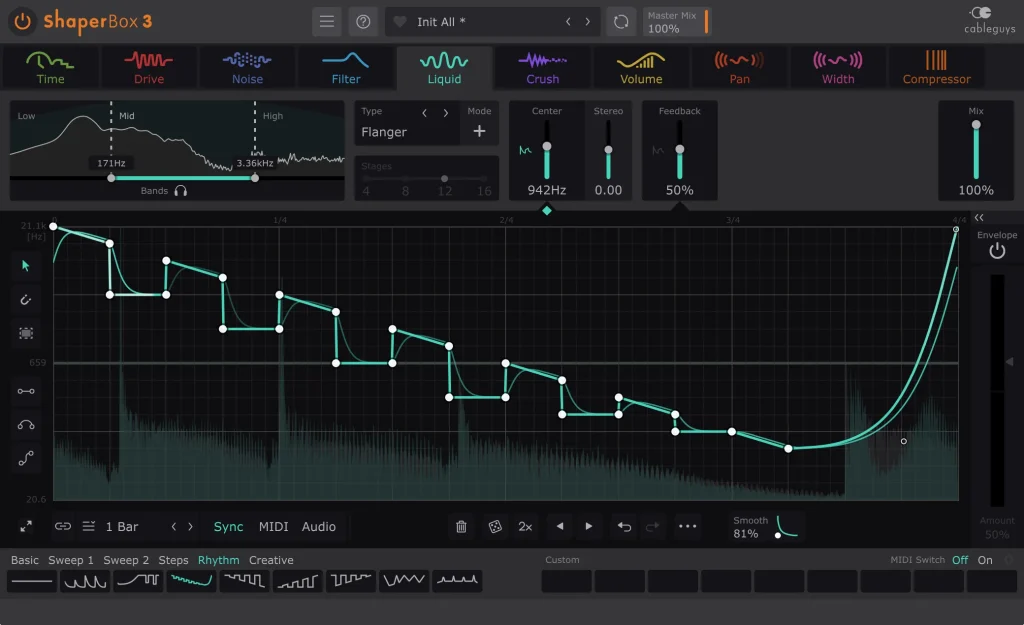Open the hamburger main menu
Screen dimensions: 1024x625
pos(327,22)
